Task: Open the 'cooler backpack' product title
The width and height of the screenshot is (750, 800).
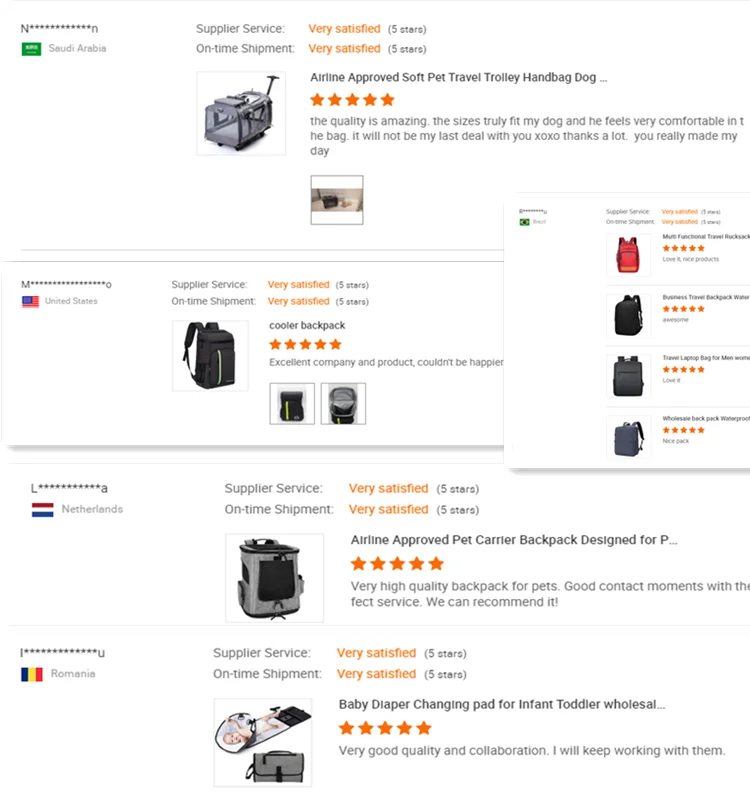Action: 307,325
